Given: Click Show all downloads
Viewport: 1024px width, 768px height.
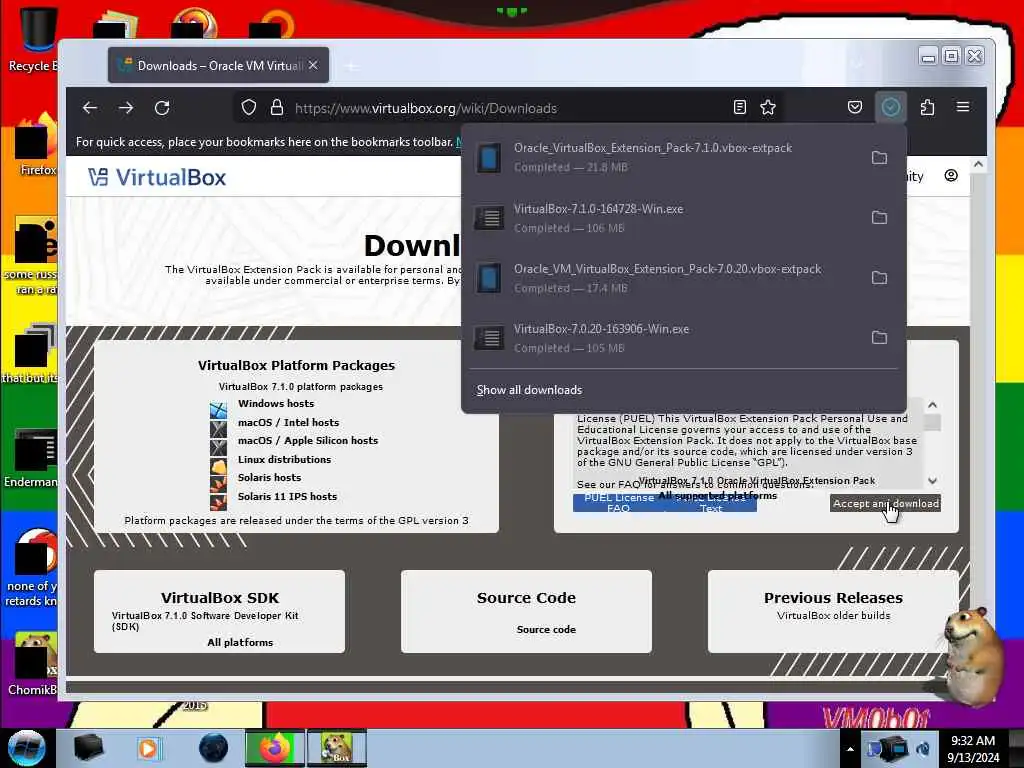Looking at the screenshot, I should pos(530,390).
